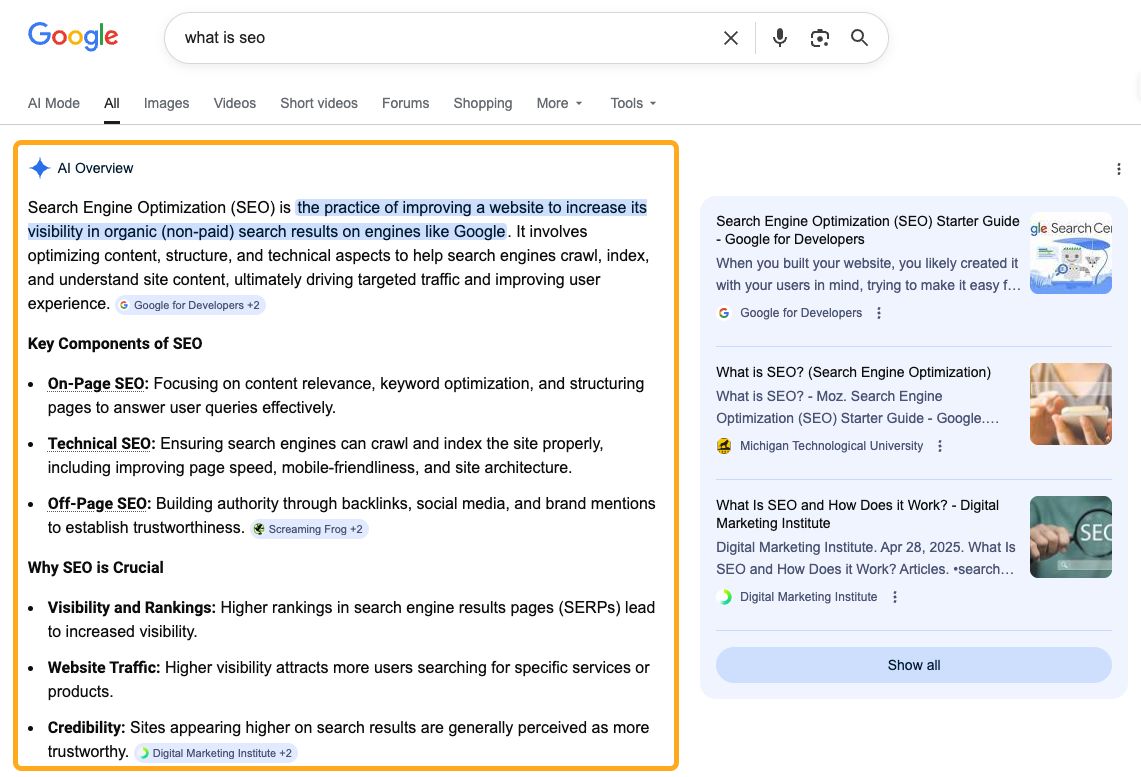This screenshot has width=1141, height=777.
Task: Click the magnifying glass SEO thumbnail
Action: pos(1070,537)
